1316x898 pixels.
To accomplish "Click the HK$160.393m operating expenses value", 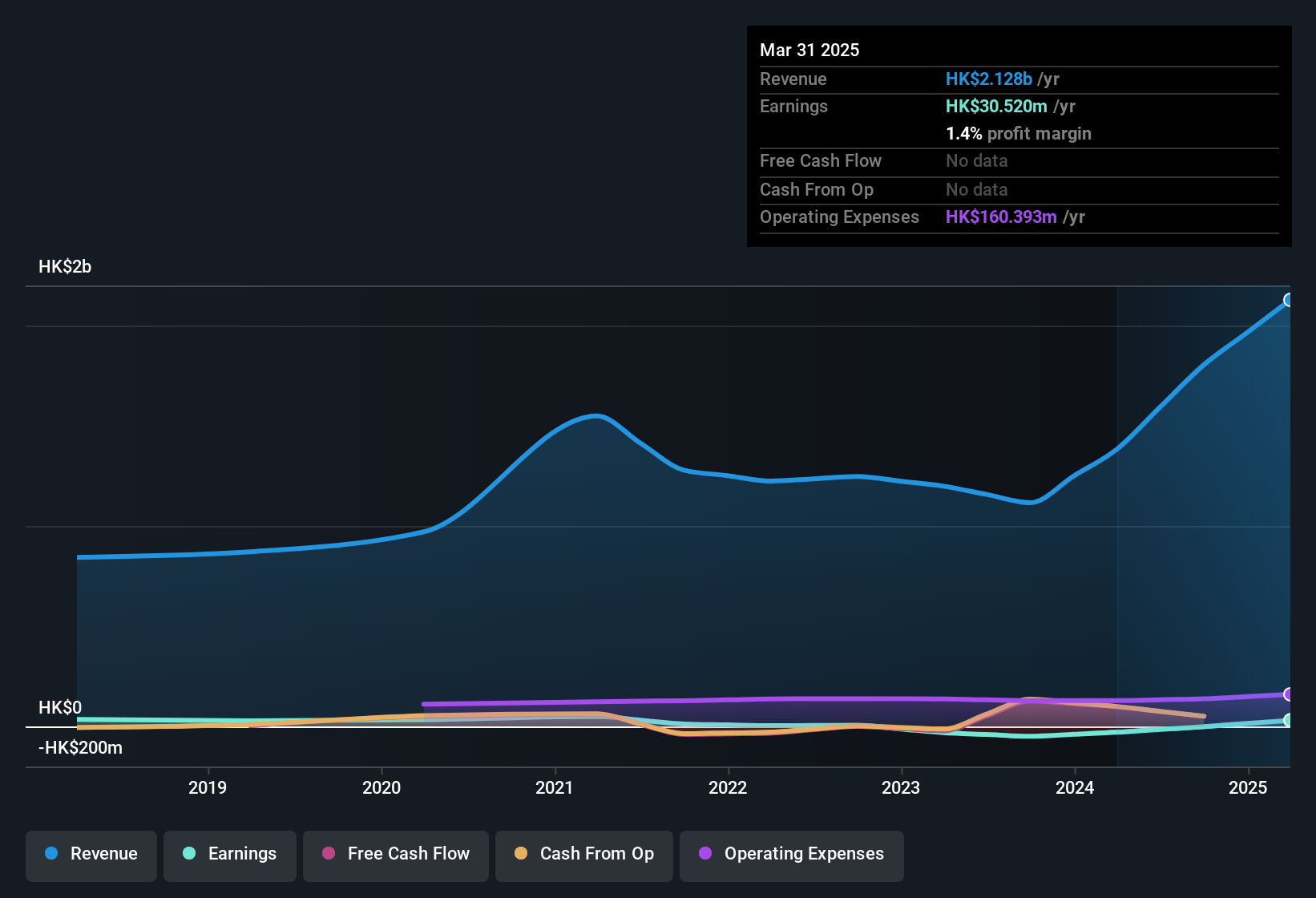I will coord(1001,217).
